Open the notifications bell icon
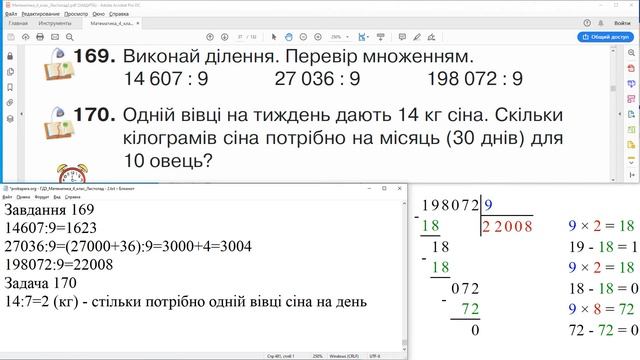Viewport: 640px width, 360px height. [601, 23]
